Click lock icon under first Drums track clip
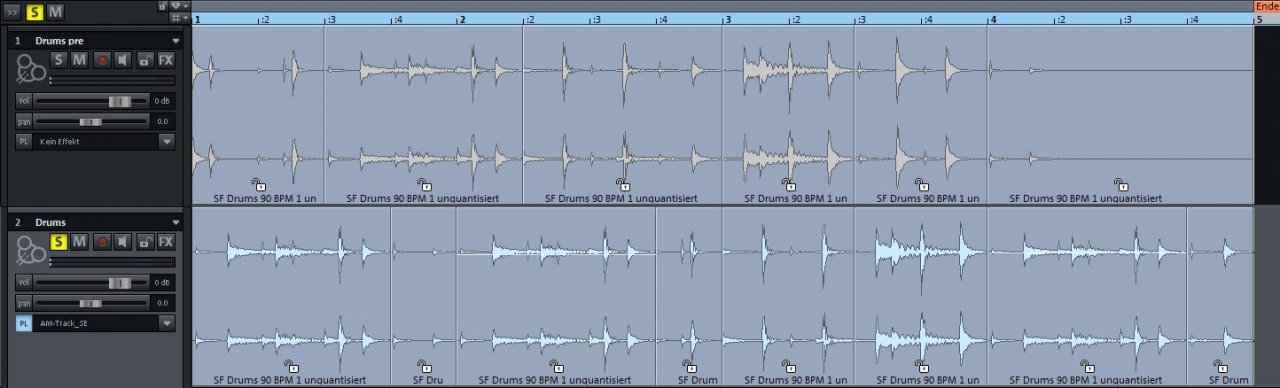Screen dimensions: 1280x388 (x=291, y=365)
